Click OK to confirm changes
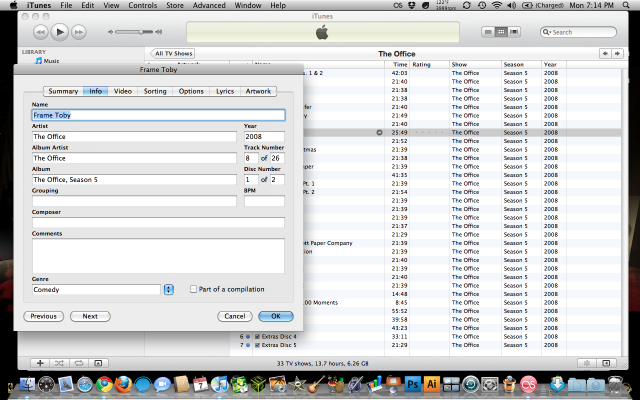 (276, 316)
